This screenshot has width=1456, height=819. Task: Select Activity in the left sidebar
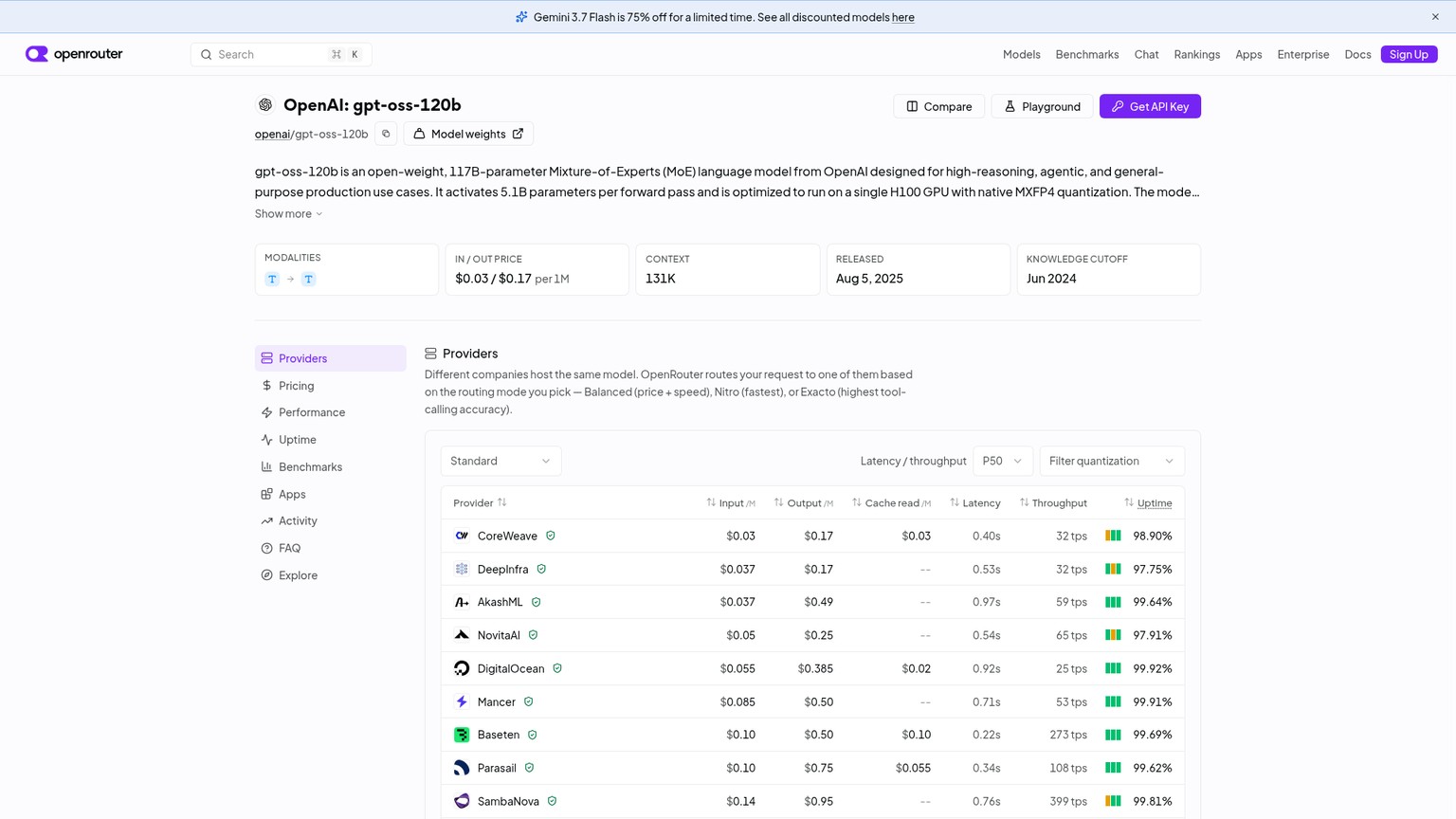331,521
